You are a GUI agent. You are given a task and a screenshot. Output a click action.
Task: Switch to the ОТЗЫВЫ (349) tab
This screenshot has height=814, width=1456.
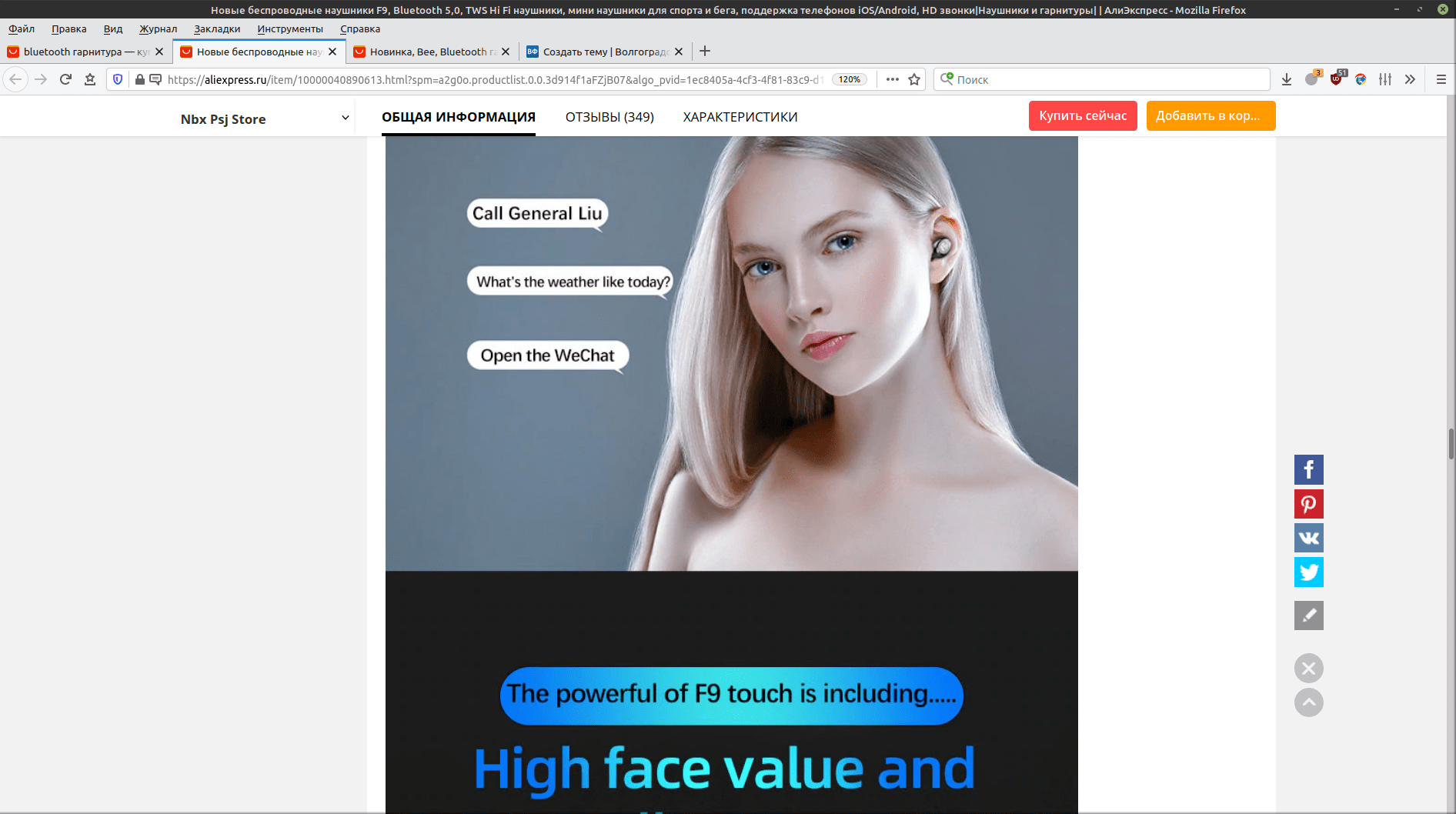tap(609, 117)
